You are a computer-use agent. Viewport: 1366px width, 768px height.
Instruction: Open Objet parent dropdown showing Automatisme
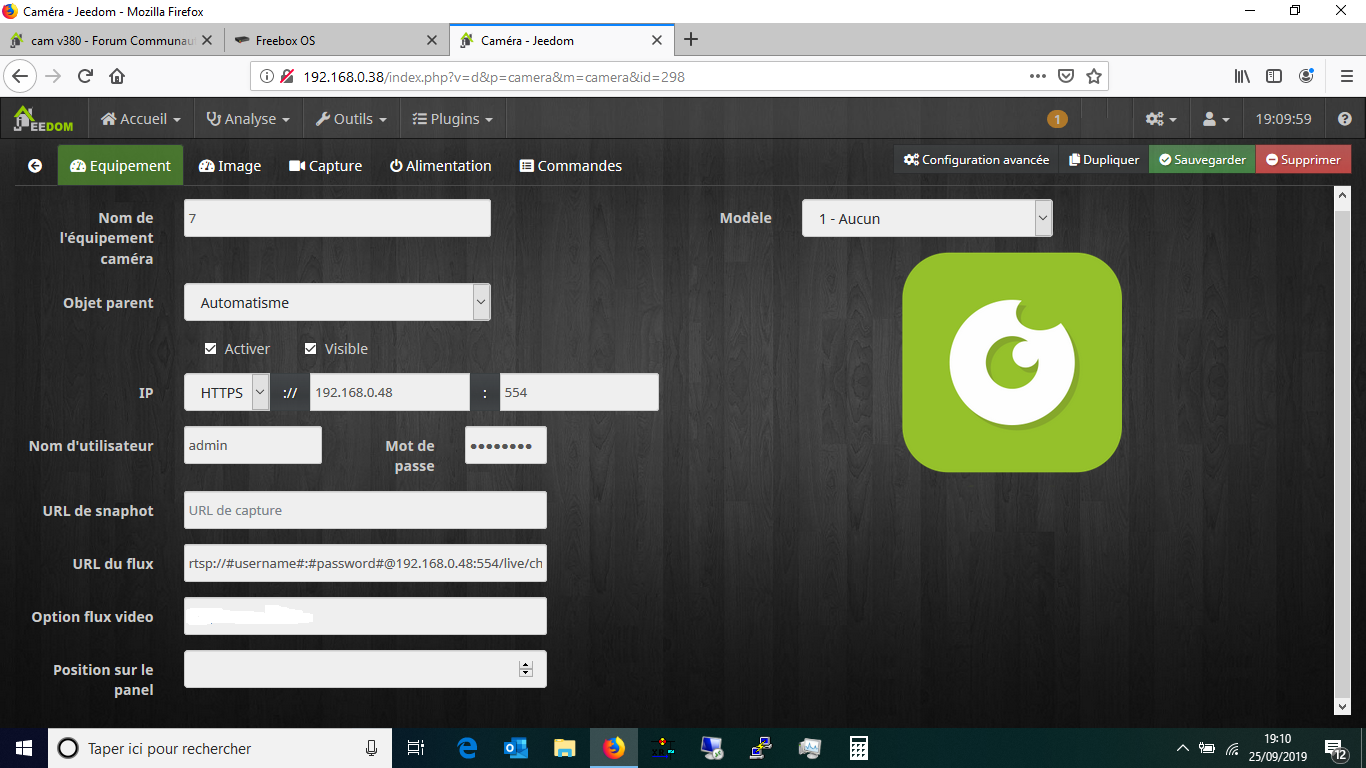[x=337, y=302]
